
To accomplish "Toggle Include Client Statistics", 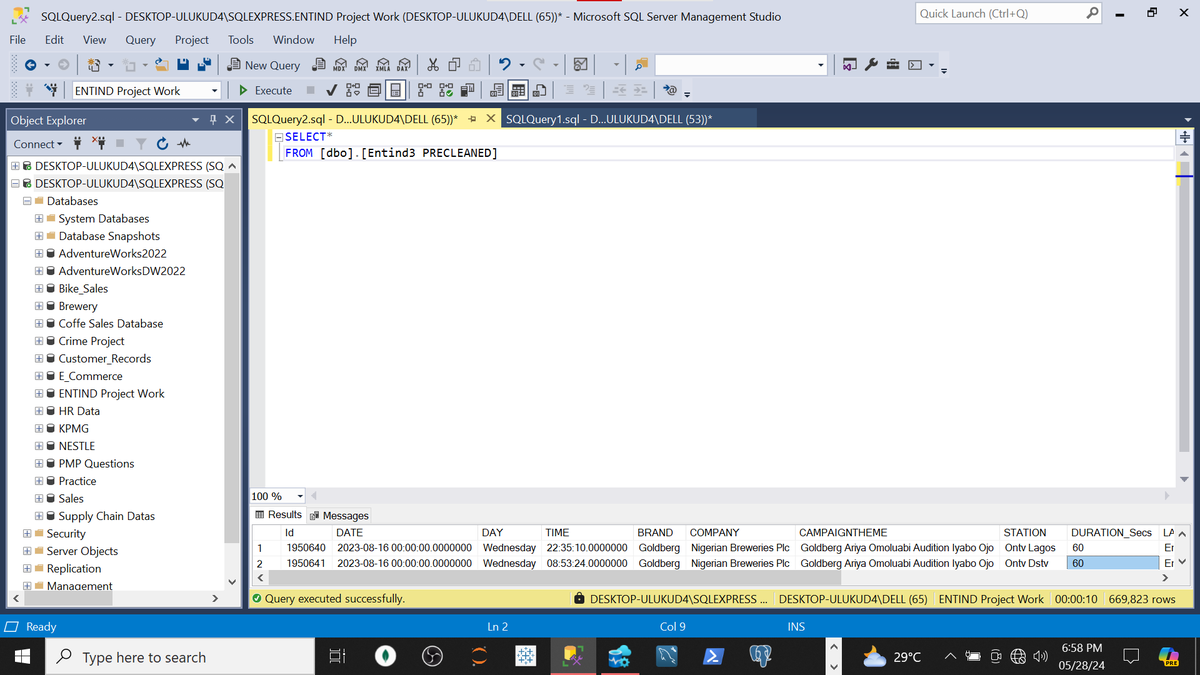I will tap(467, 90).
